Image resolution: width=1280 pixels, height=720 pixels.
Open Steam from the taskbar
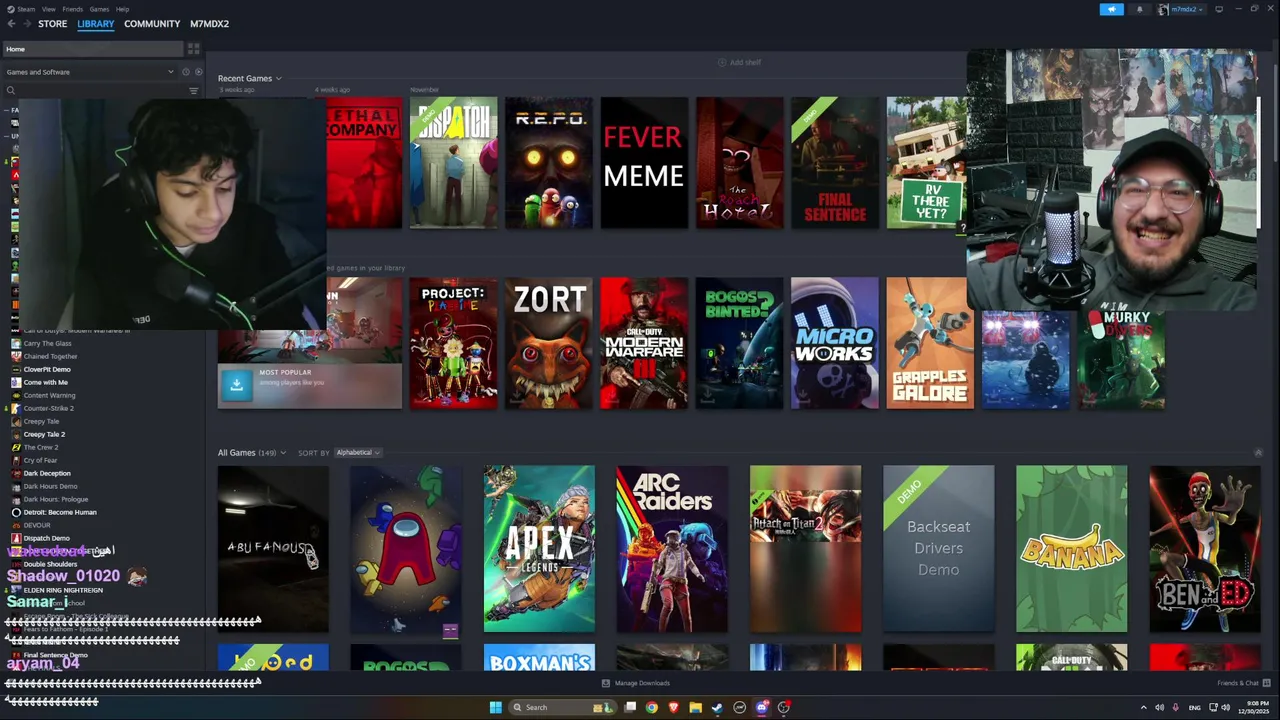click(717, 707)
